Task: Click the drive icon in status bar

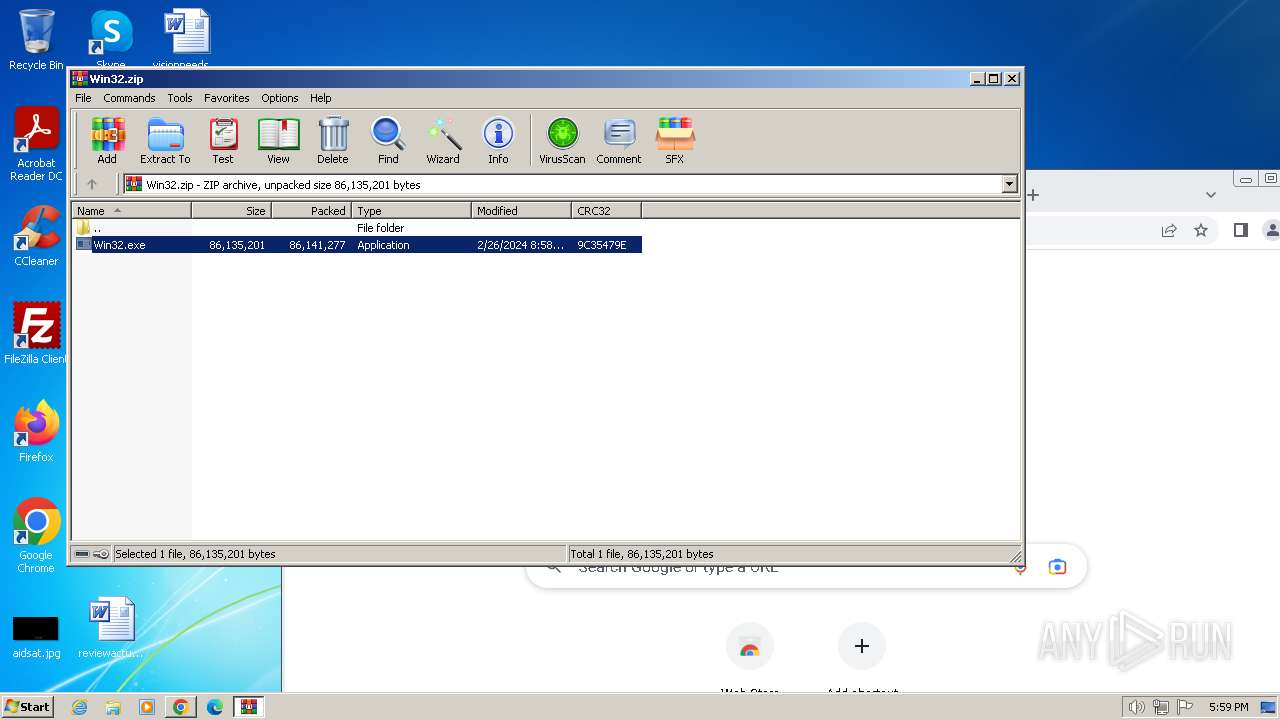Action: [x=82, y=554]
